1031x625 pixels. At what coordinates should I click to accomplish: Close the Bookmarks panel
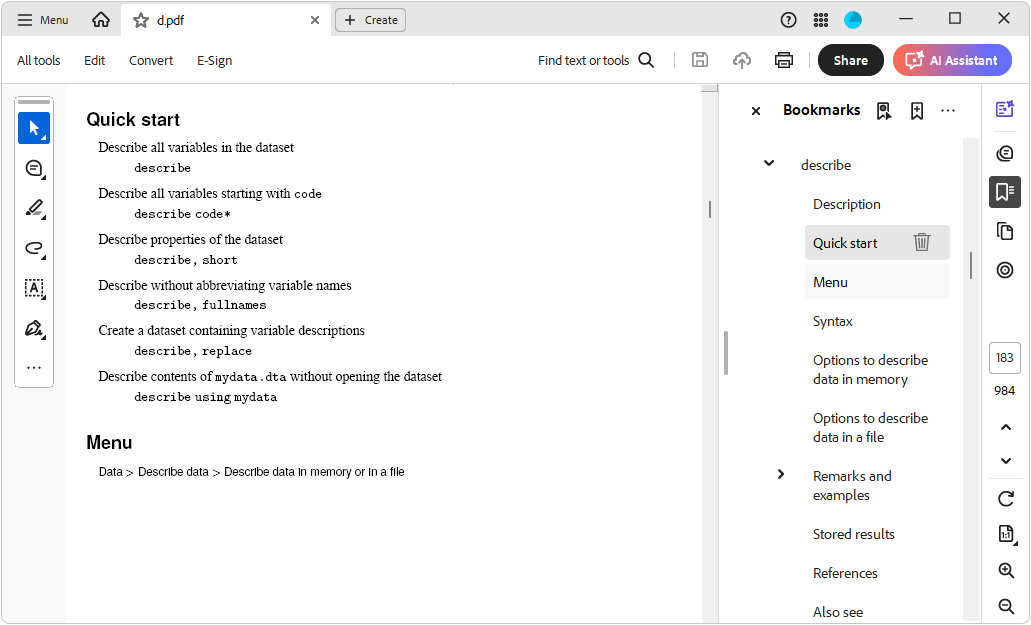[756, 111]
